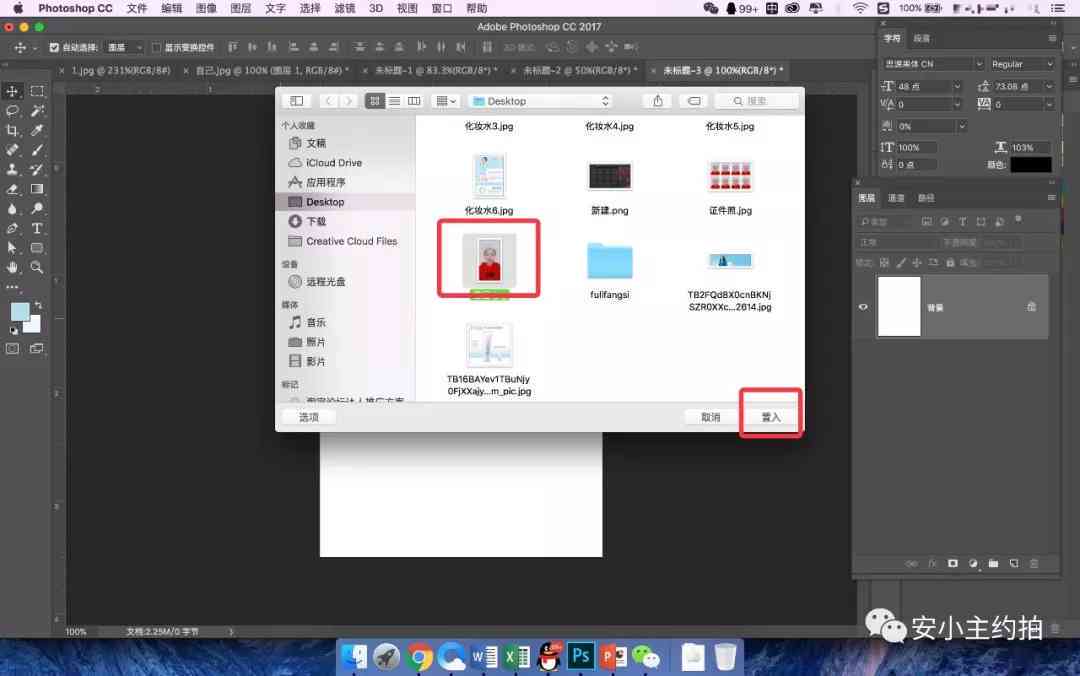Select the Eyedropper tool
This screenshot has height=676, width=1080.
click(x=37, y=130)
